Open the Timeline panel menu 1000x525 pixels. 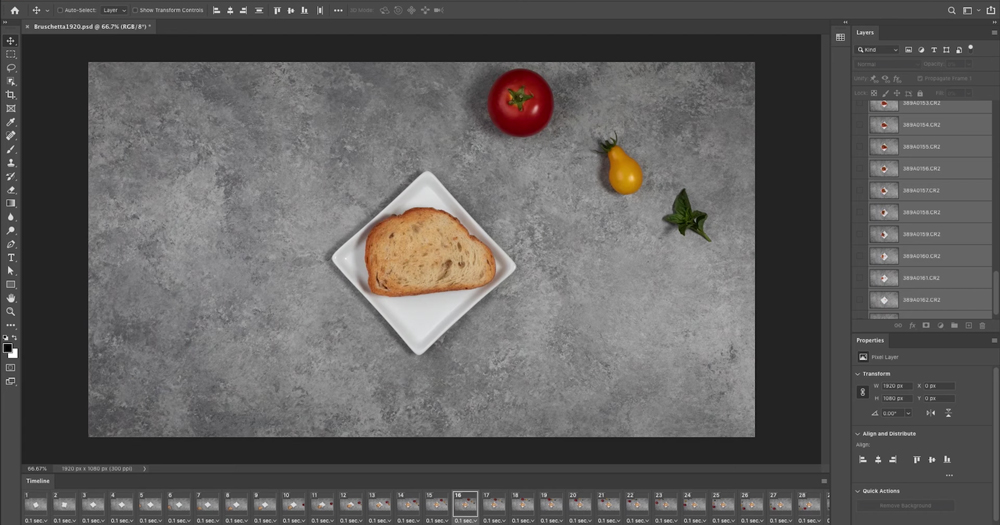coord(824,482)
